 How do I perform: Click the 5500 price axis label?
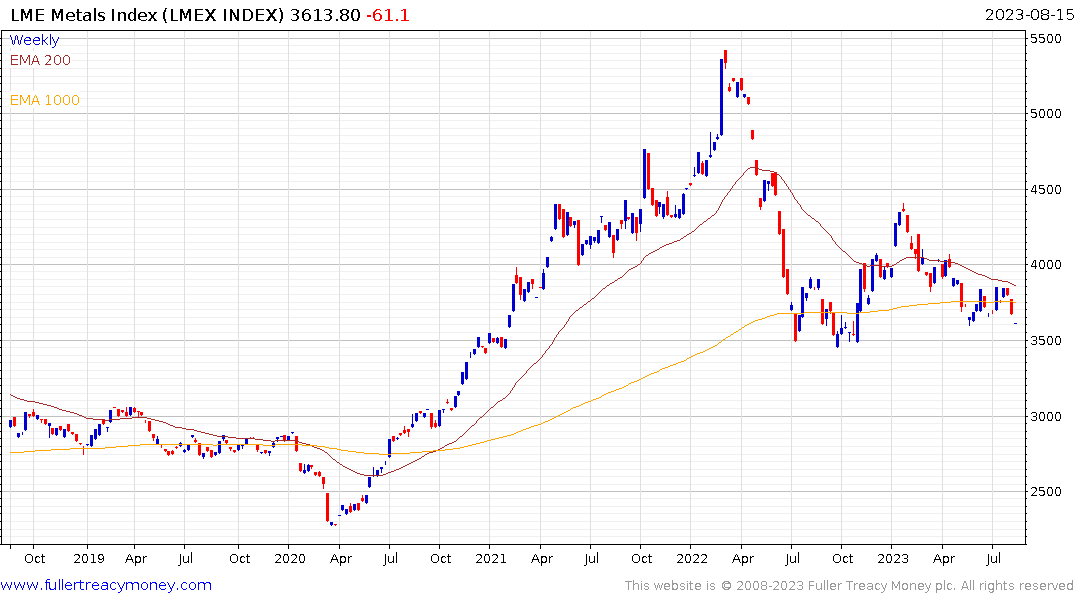[1046, 39]
